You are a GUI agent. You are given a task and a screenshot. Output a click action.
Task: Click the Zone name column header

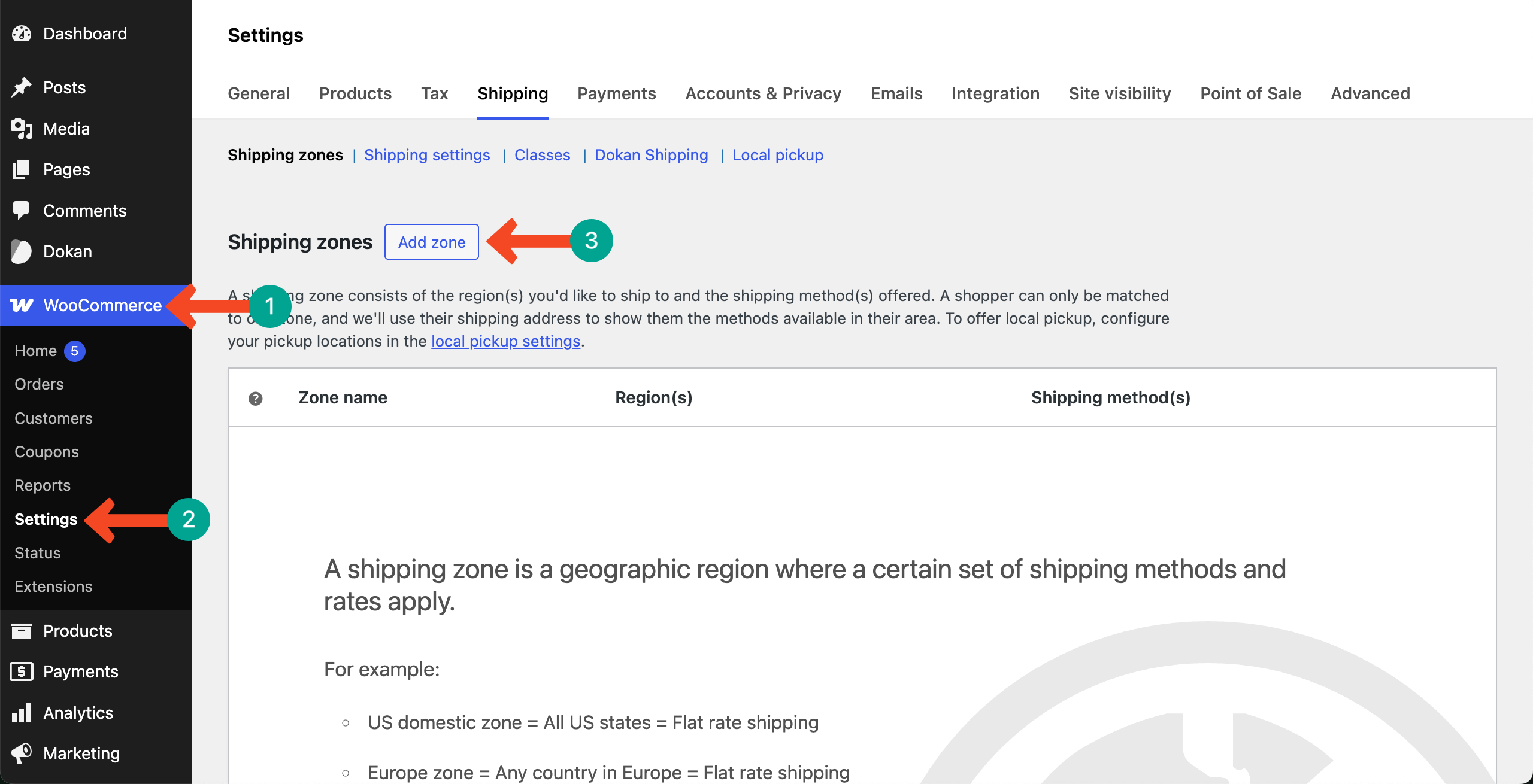[343, 397]
